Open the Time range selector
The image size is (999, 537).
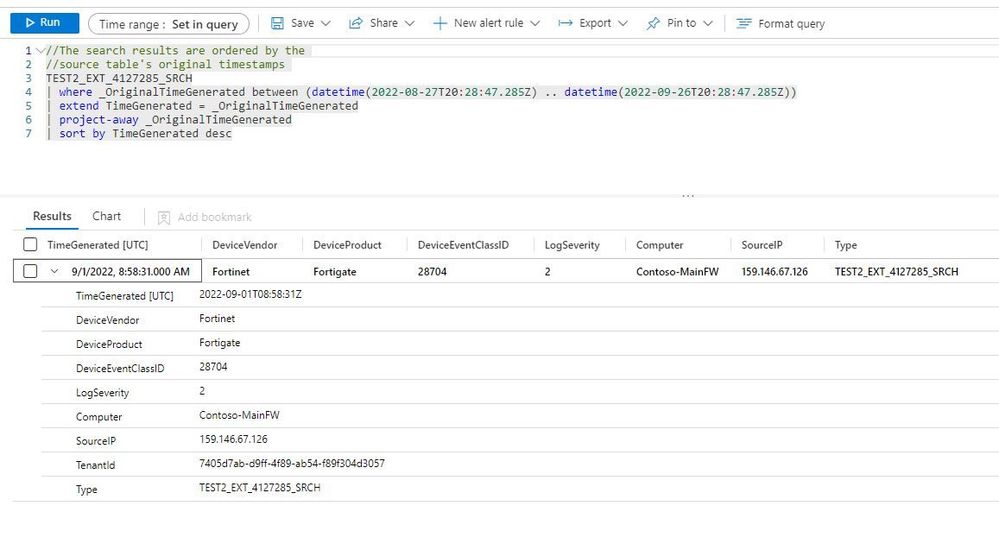point(169,24)
